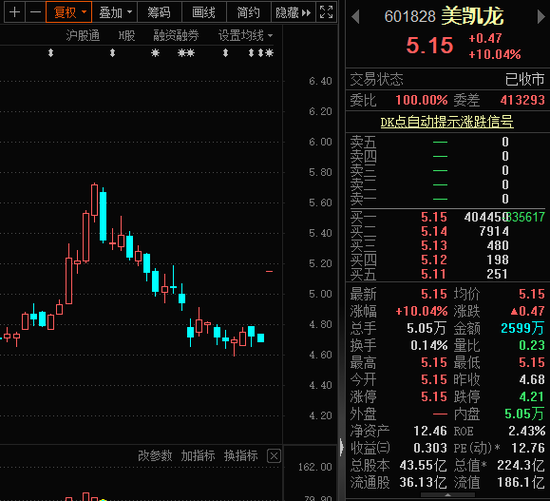The width and height of the screenshot is (550, 501).
Task: Click 委比 value 100.00%
Action: [x=422, y=100]
